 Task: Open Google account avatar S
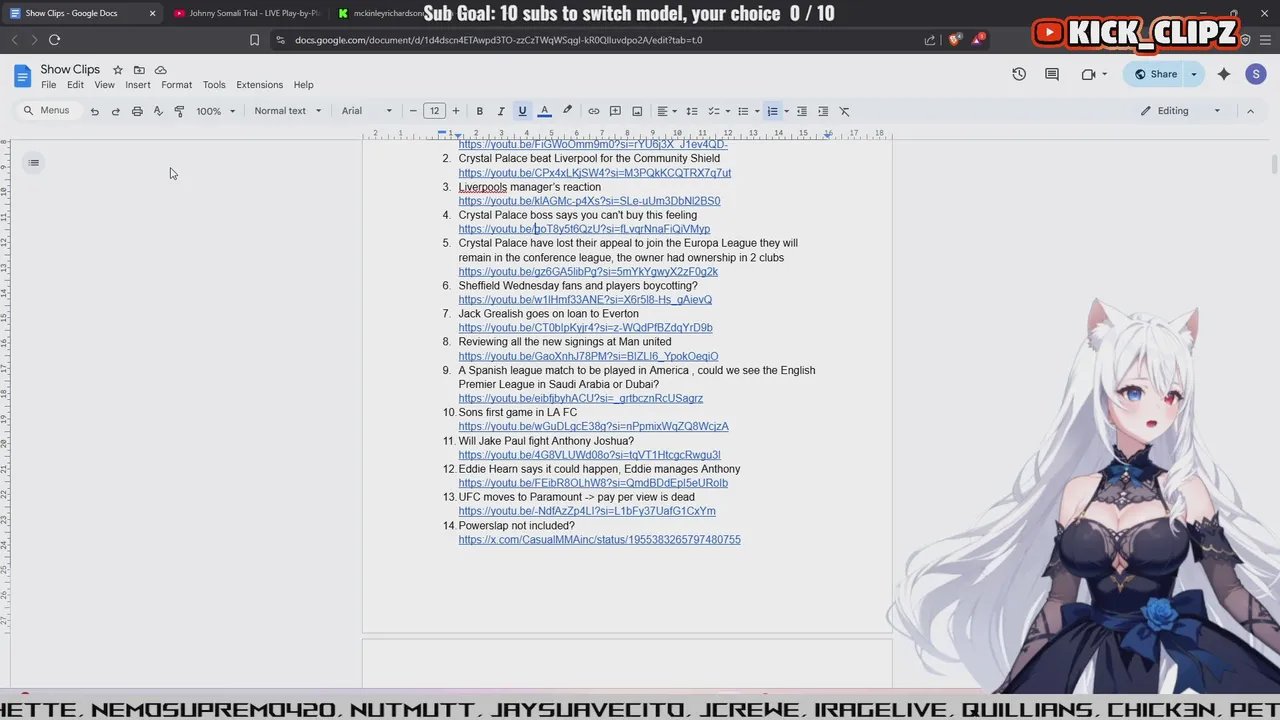(1256, 74)
